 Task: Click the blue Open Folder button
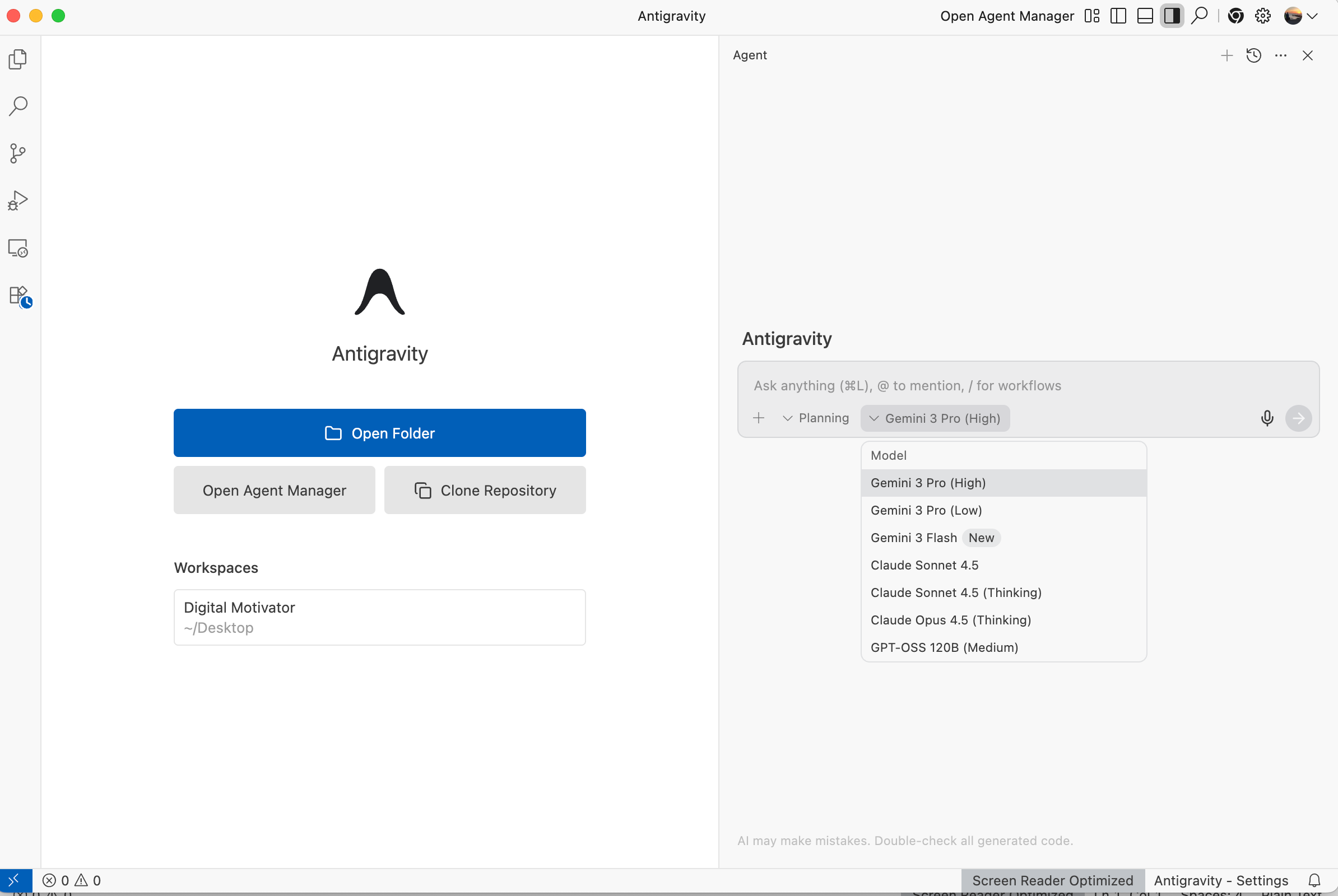pos(380,433)
